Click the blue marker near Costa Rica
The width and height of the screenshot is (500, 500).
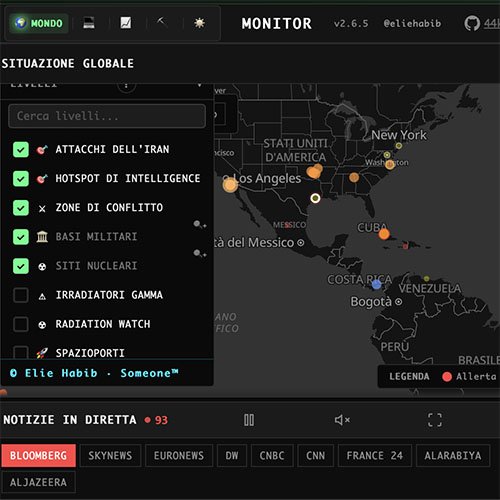click(376, 284)
